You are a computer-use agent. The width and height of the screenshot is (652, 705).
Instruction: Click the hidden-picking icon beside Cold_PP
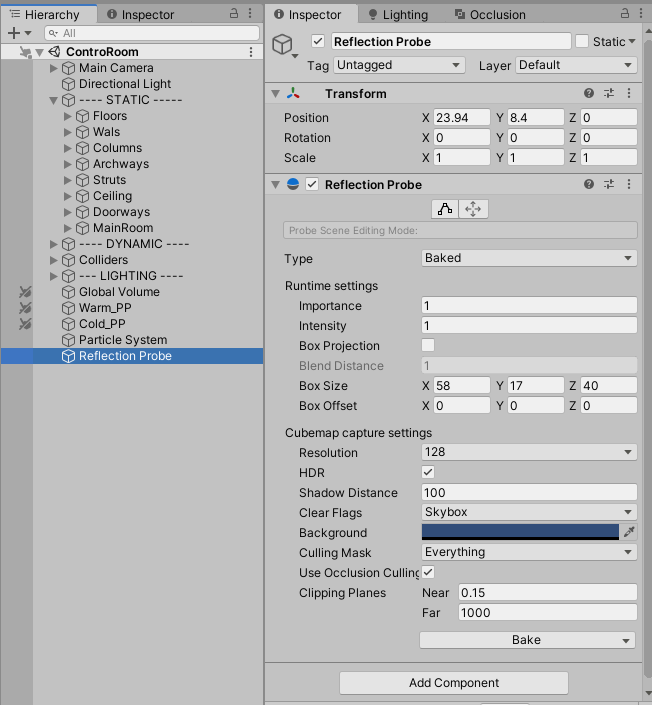click(x=25, y=324)
